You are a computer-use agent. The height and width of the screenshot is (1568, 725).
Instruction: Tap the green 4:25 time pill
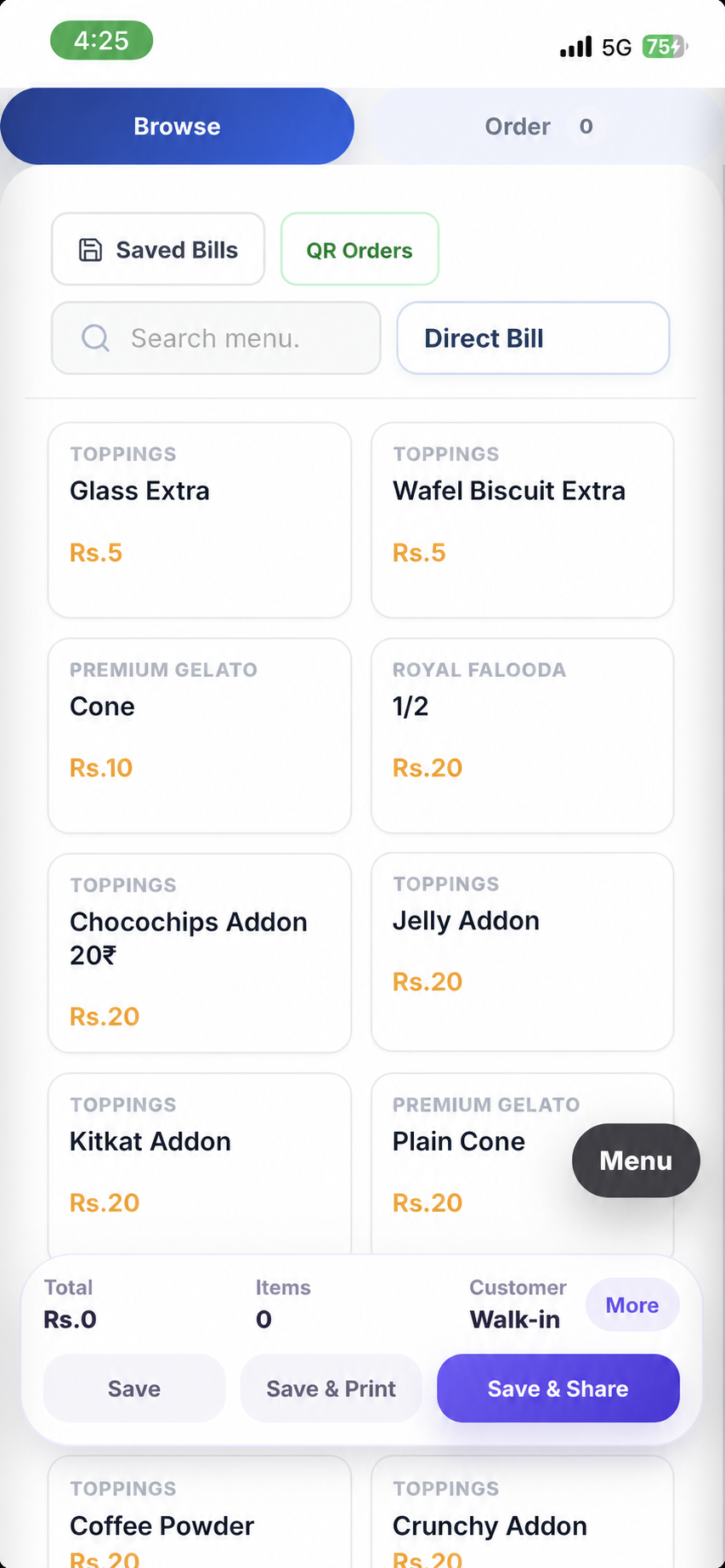(101, 41)
